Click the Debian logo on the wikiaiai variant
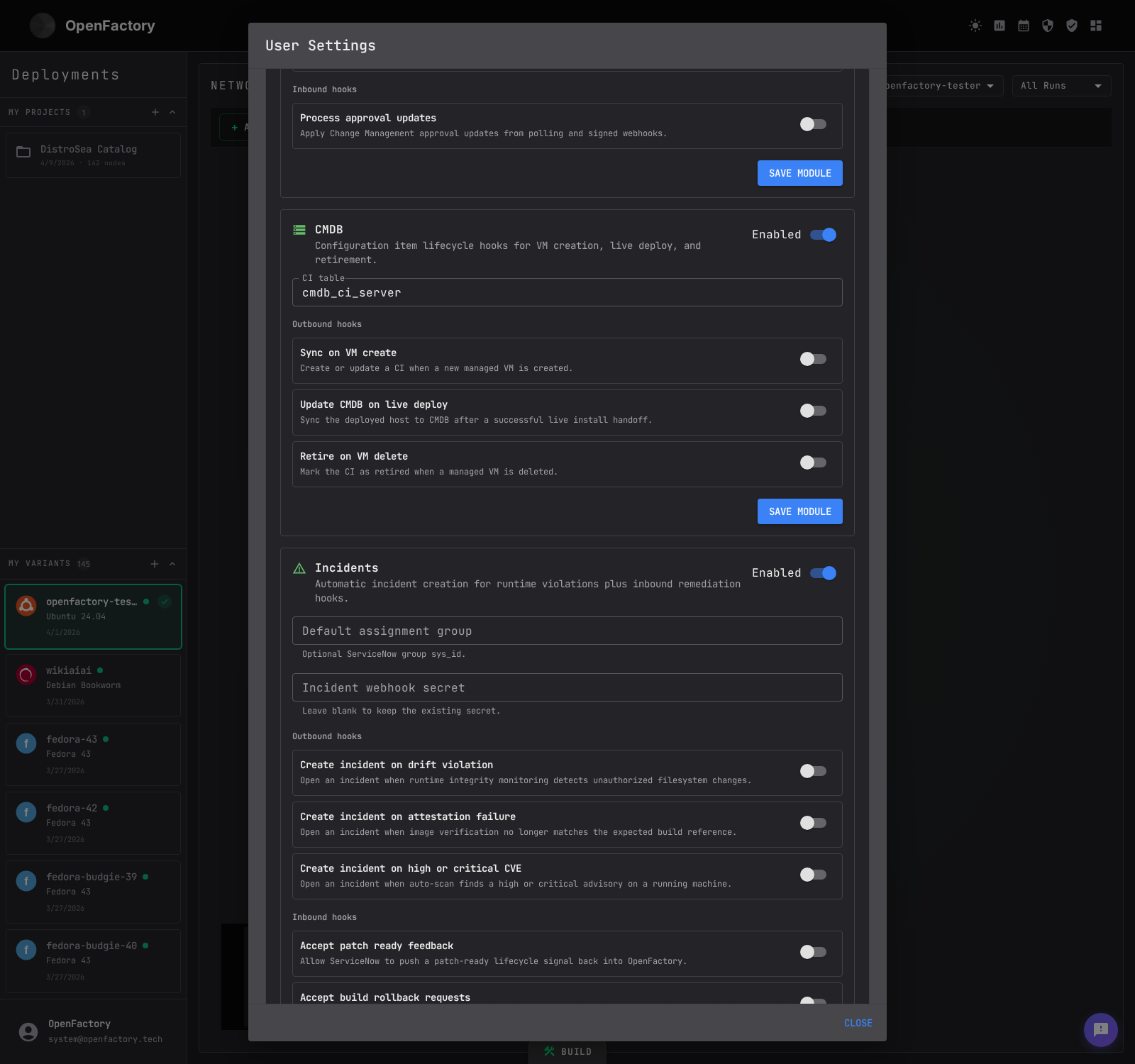The image size is (1135, 1064). coord(26,675)
